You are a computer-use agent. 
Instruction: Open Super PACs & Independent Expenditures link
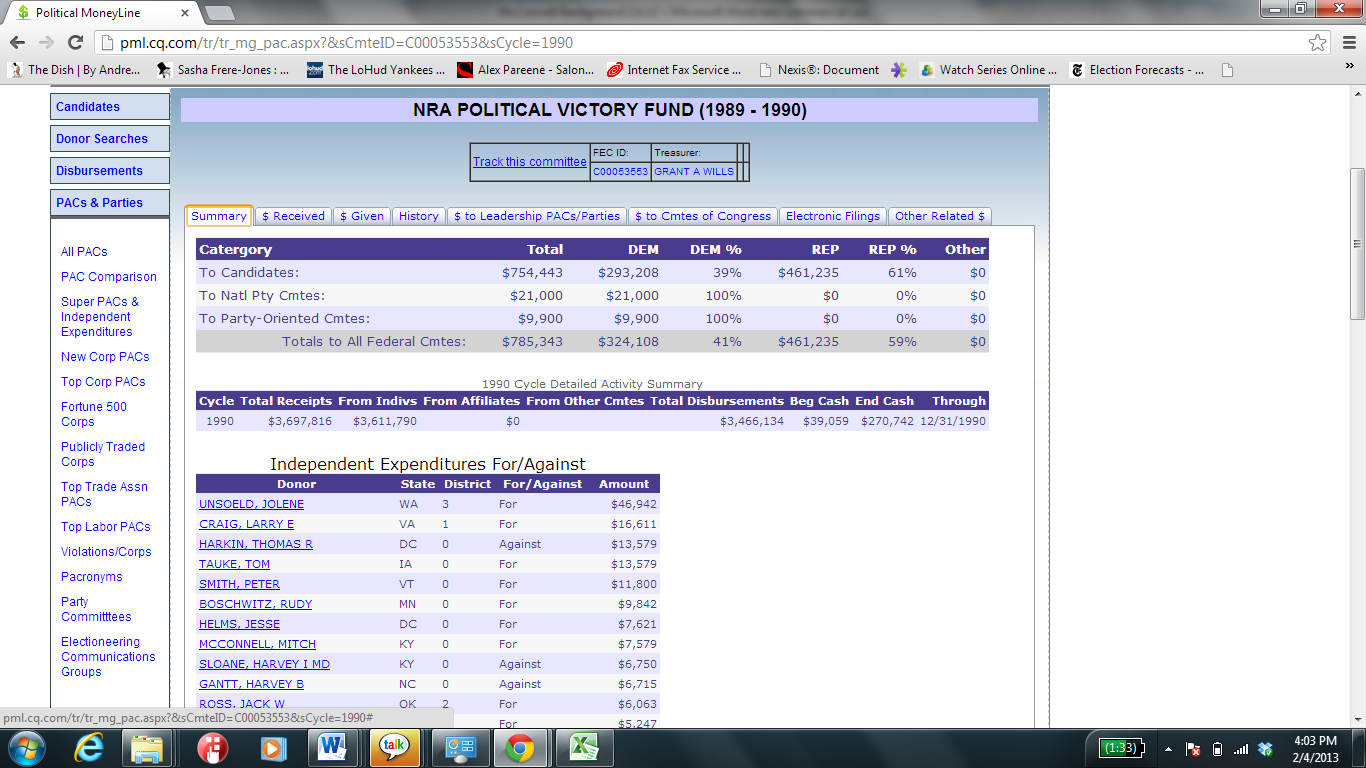100,317
